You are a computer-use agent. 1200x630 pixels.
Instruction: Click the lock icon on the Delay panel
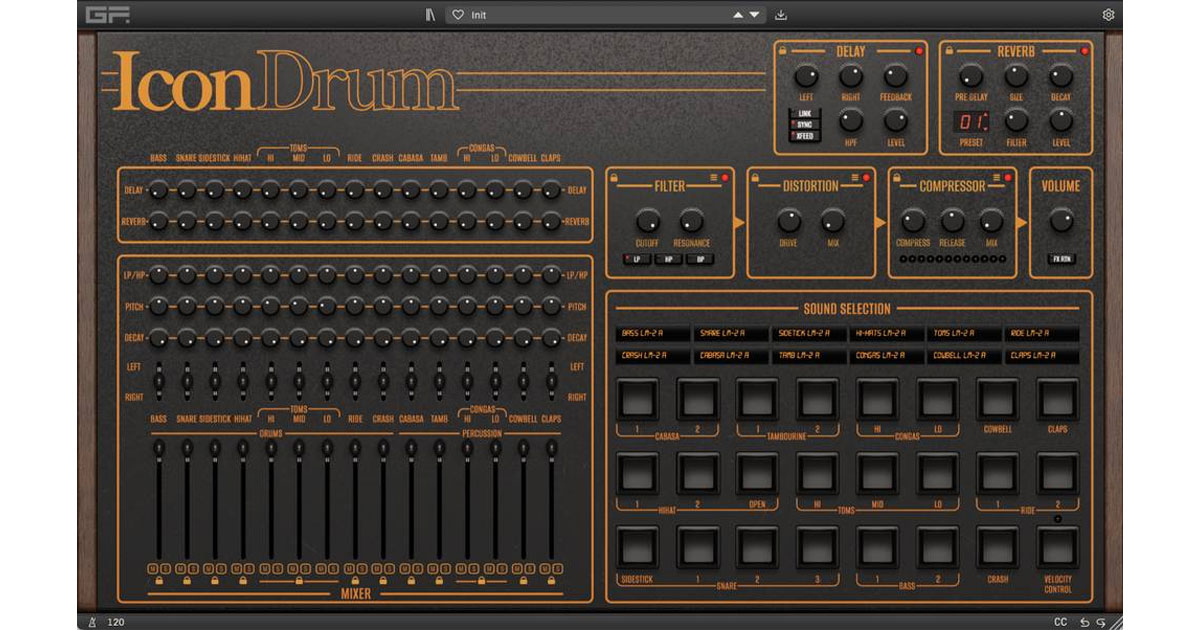coord(783,50)
